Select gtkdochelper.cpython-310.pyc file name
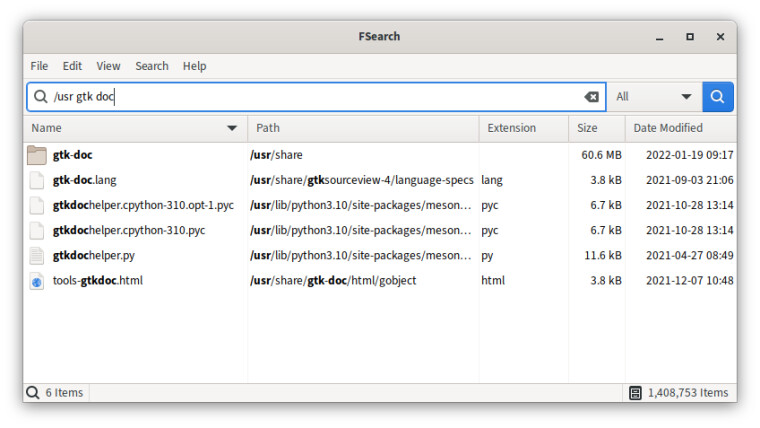 [129, 231]
